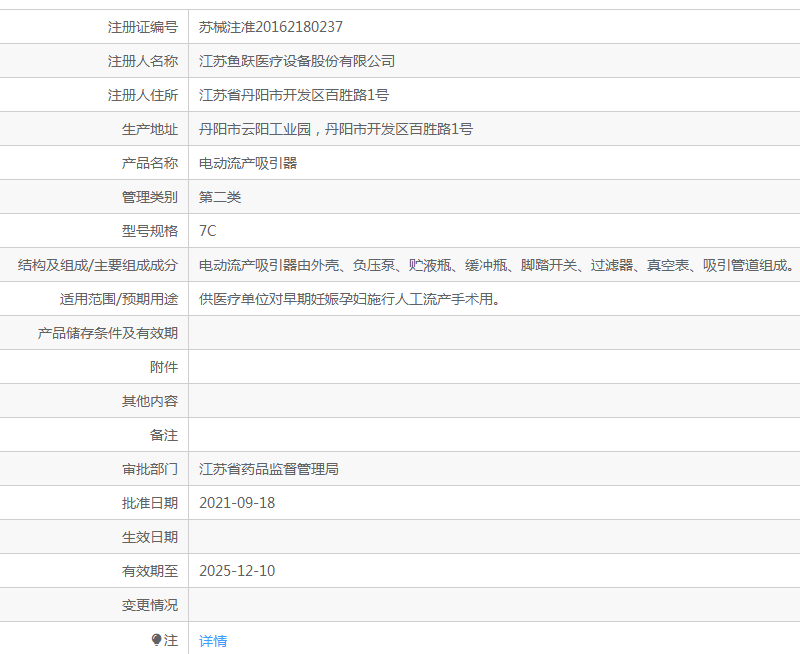
Task: Select company name 江苏鱼跃医疗设备股份有限公司
Action: coord(297,61)
